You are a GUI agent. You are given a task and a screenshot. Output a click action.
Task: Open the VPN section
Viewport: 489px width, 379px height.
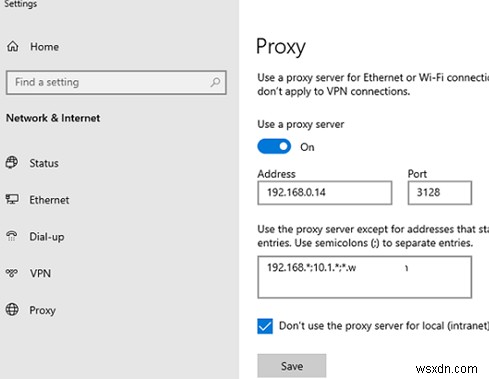40,273
